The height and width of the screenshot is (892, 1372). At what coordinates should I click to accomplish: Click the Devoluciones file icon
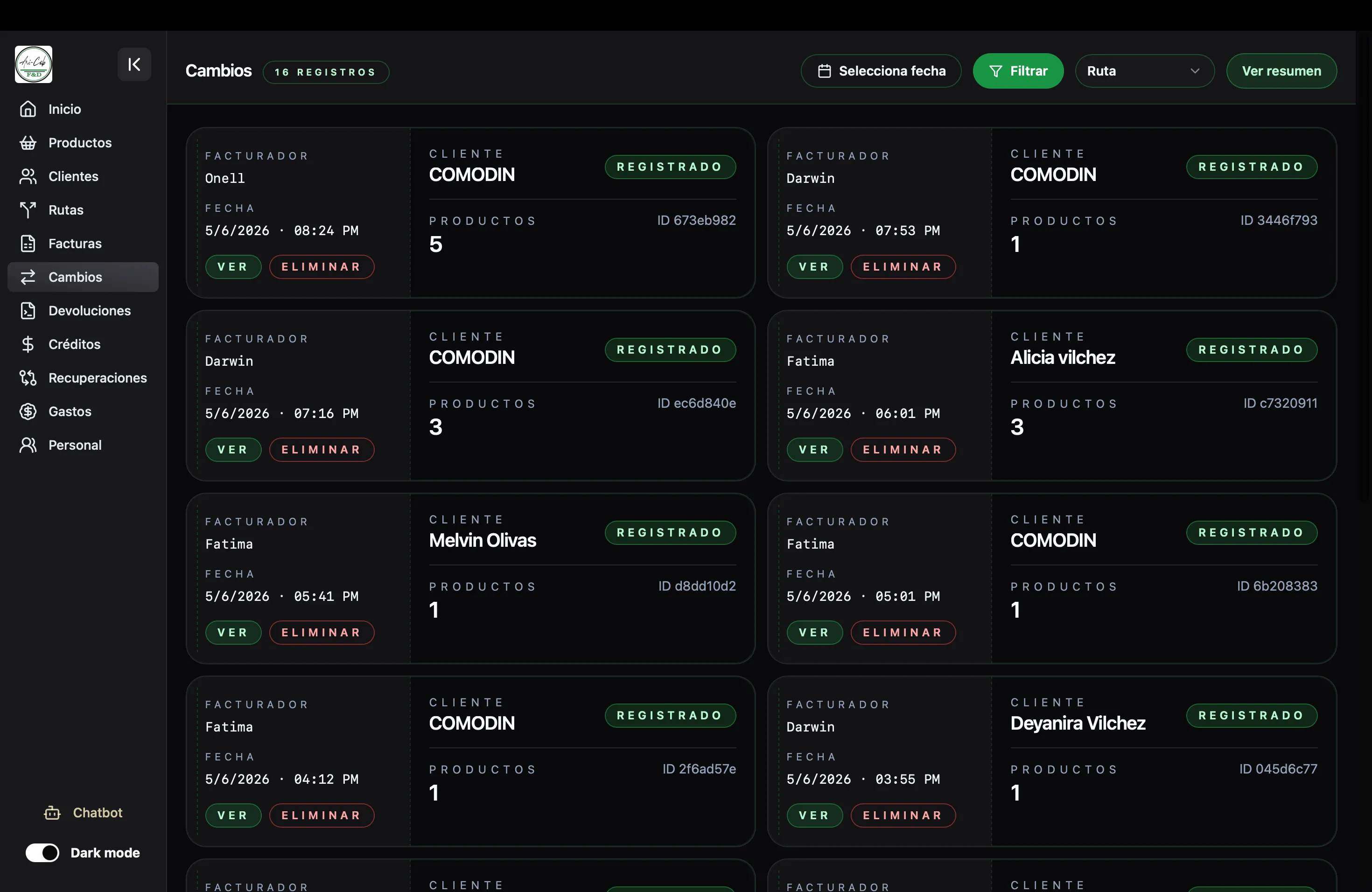(28, 311)
